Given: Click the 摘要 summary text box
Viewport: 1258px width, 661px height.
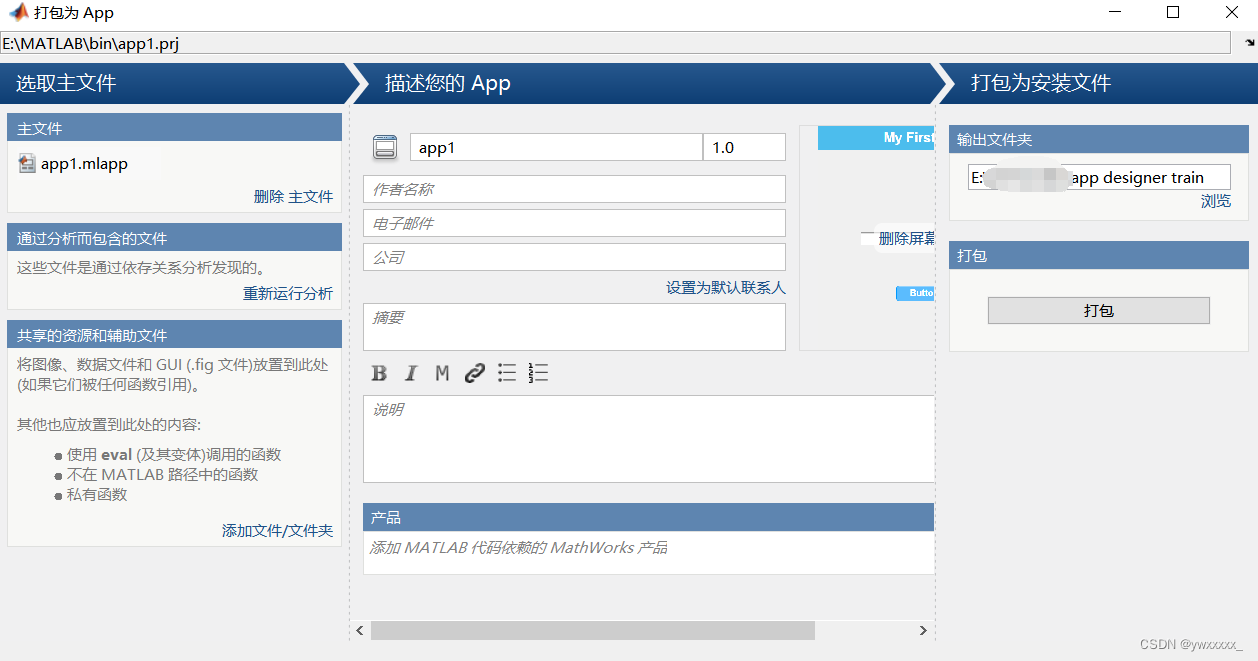Looking at the screenshot, I should 574,327.
